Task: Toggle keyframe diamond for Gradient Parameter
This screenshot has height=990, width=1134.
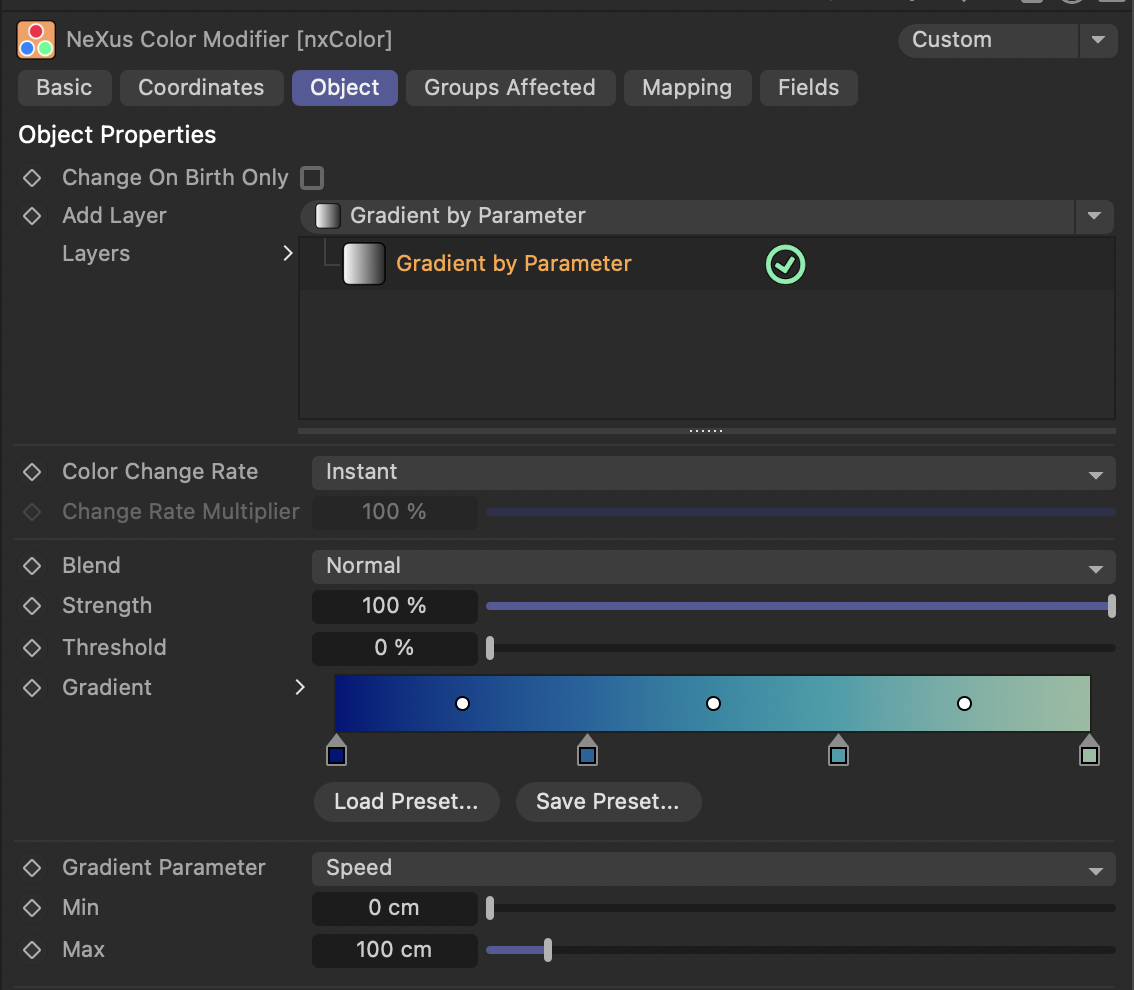Action: [32, 868]
